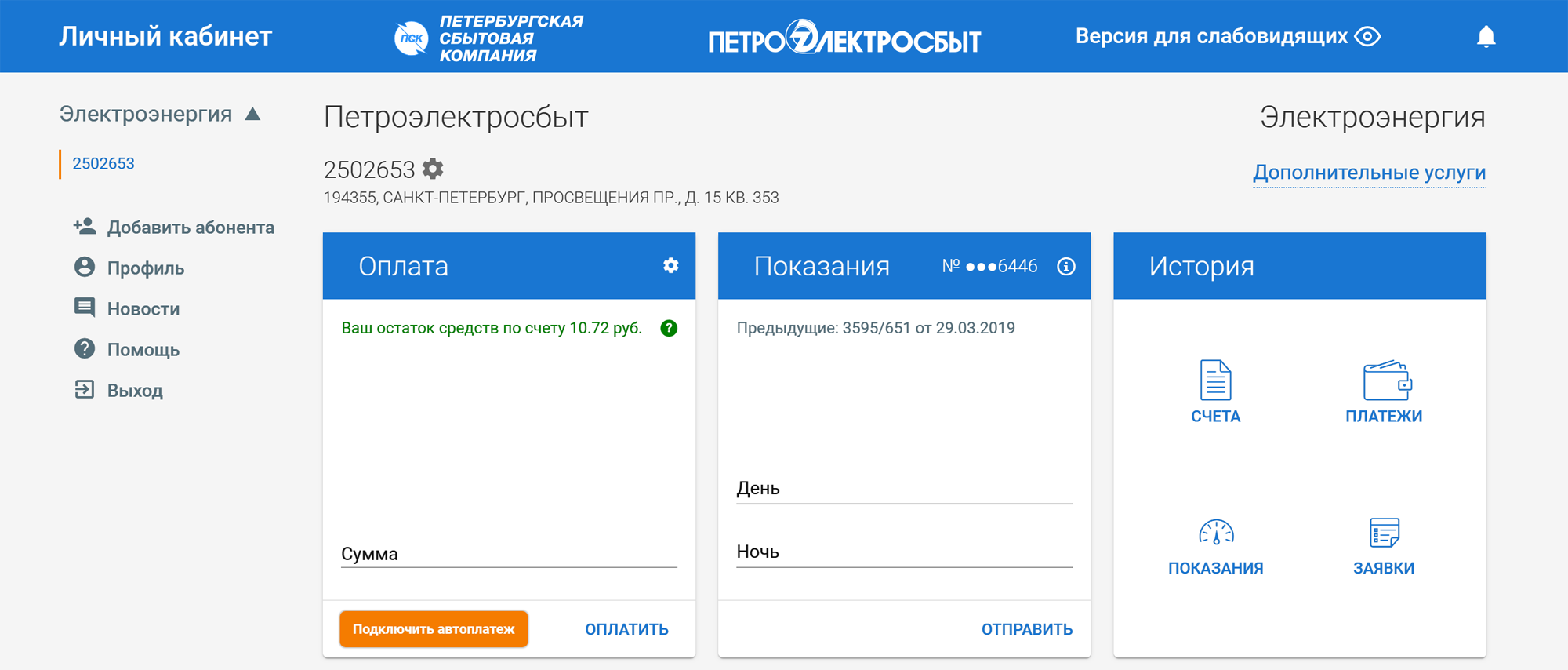
Task: Click the Выход exit icon
Action: coord(85,389)
